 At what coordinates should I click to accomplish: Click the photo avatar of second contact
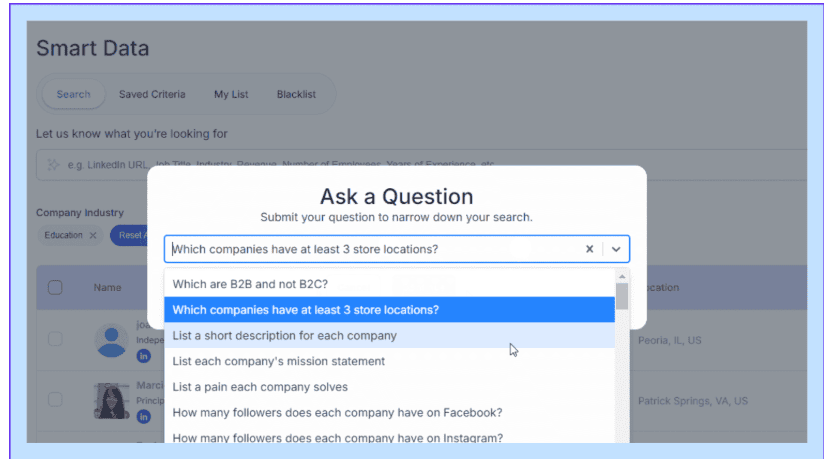tap(111, 401)
